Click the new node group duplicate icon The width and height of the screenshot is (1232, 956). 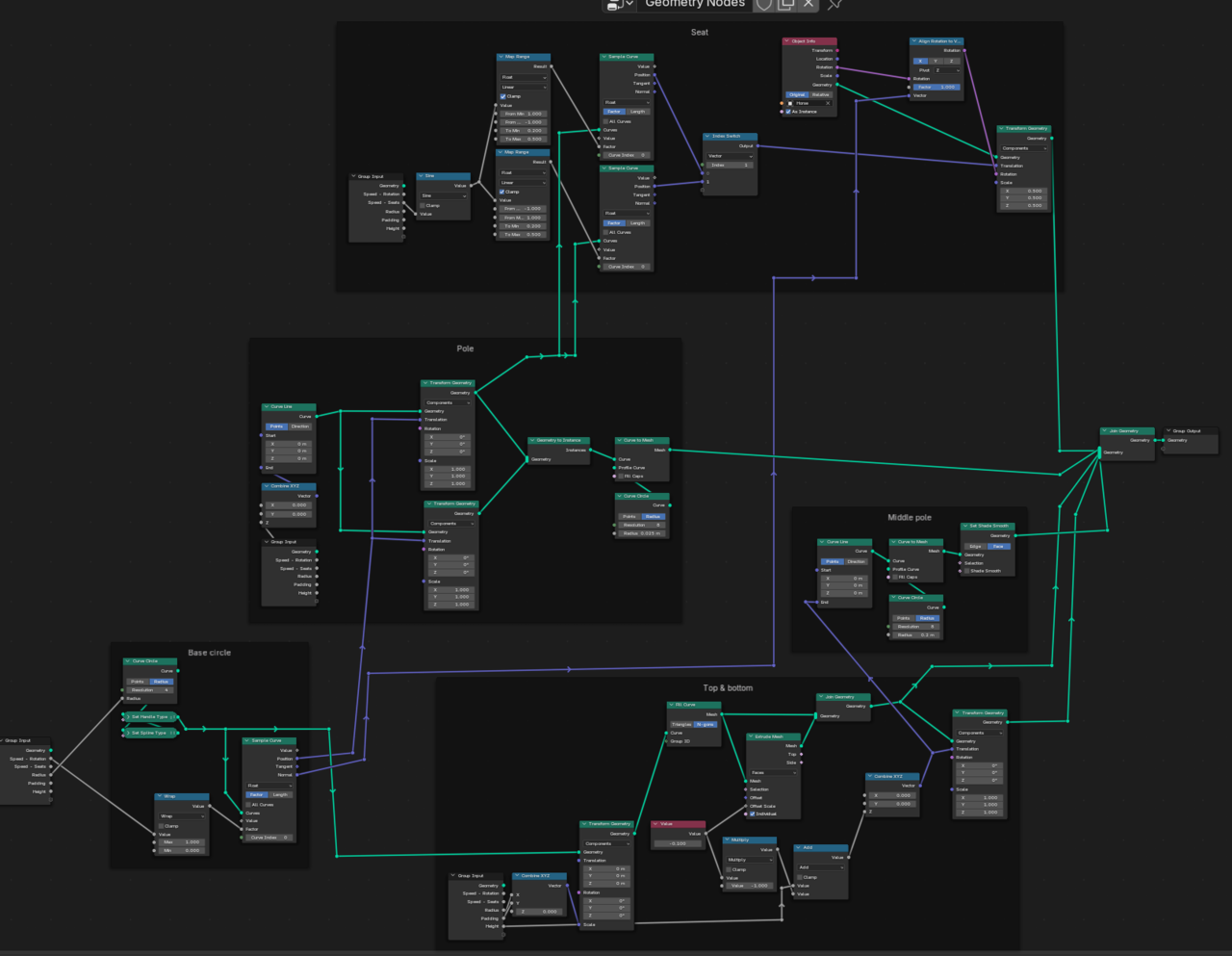coord(786,4)
